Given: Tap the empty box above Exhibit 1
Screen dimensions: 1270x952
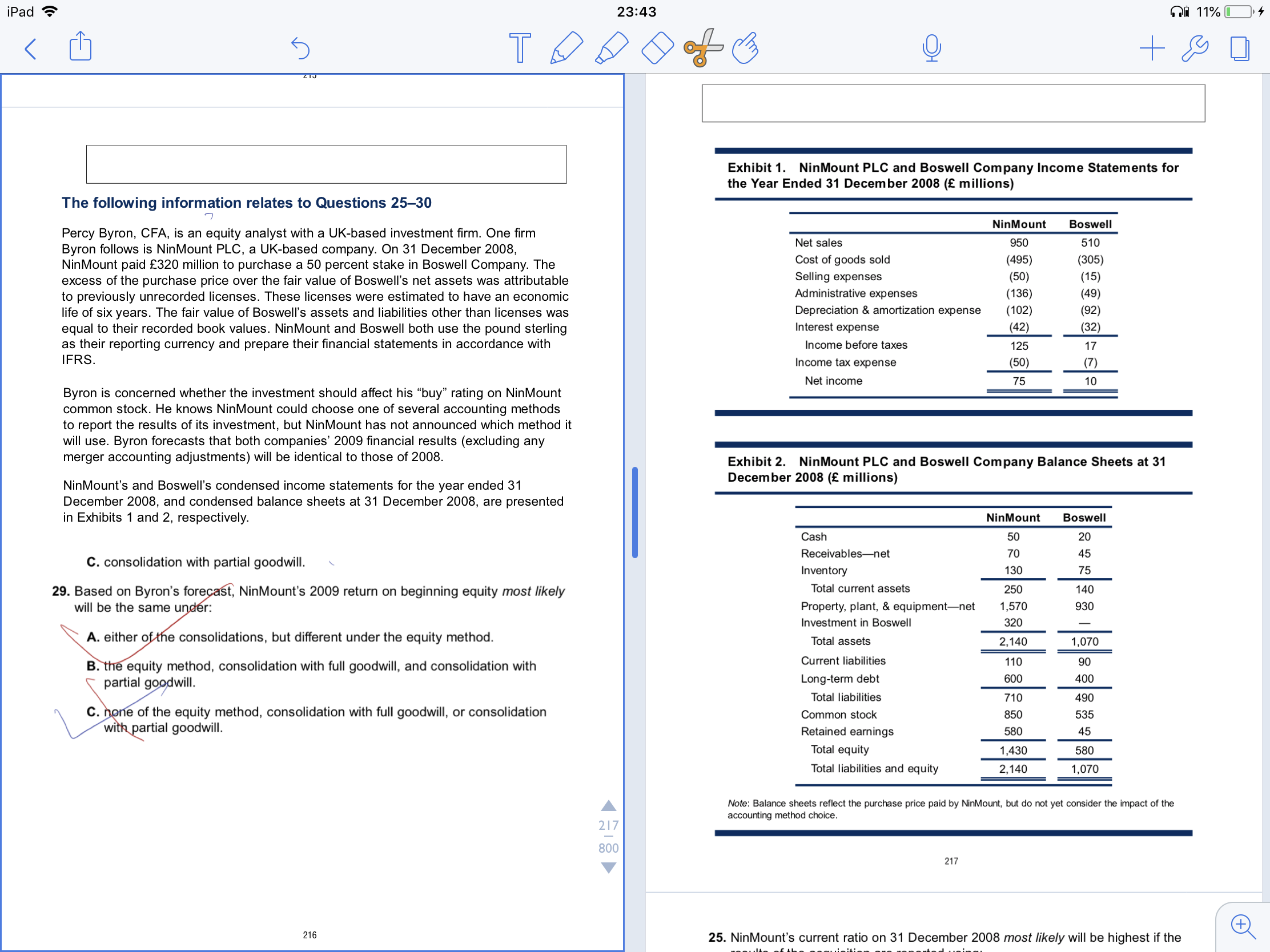Looking at the screenshot, I should tap(953, 103).
